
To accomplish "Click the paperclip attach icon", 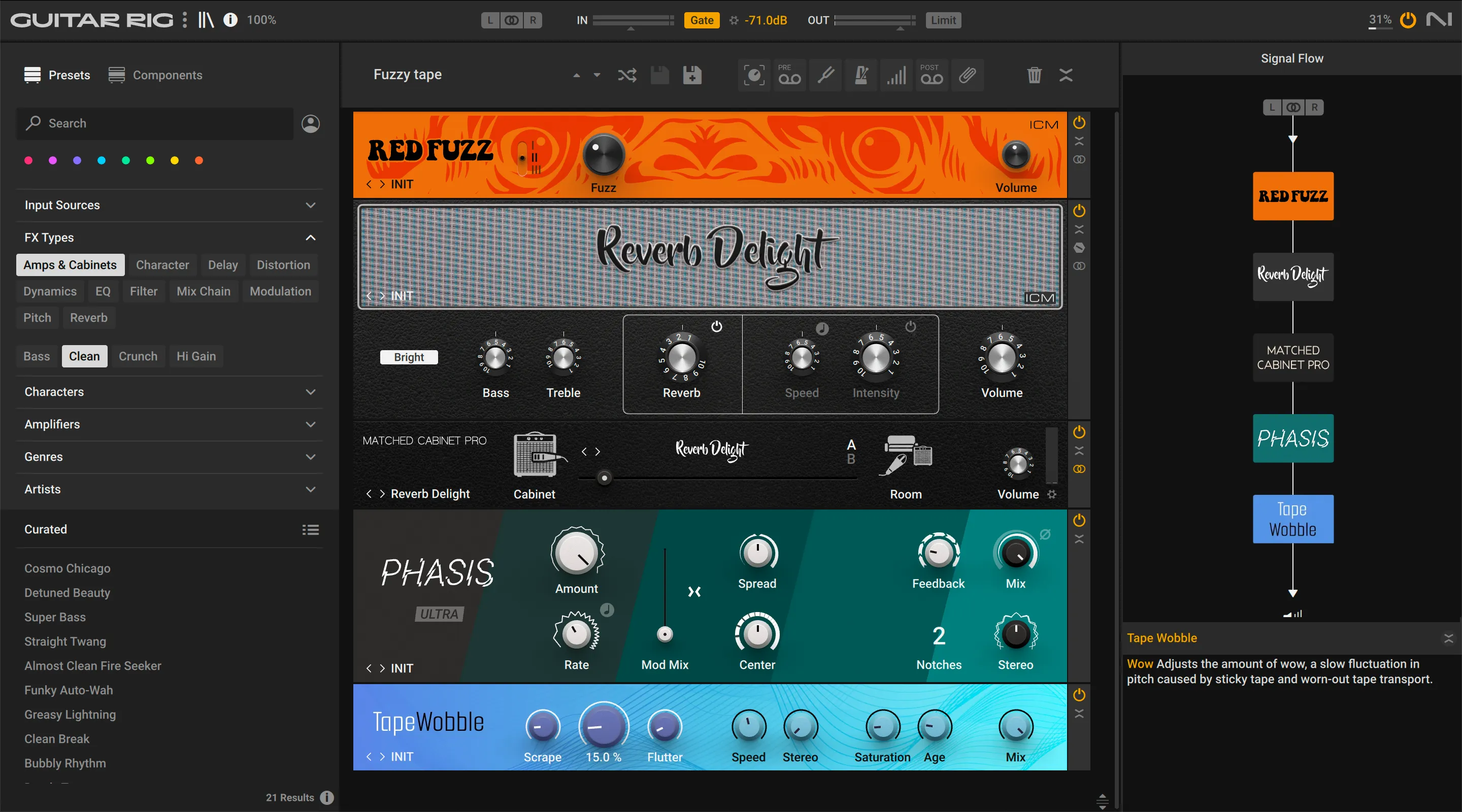I will pyautogui.click(x=967, y=75).
